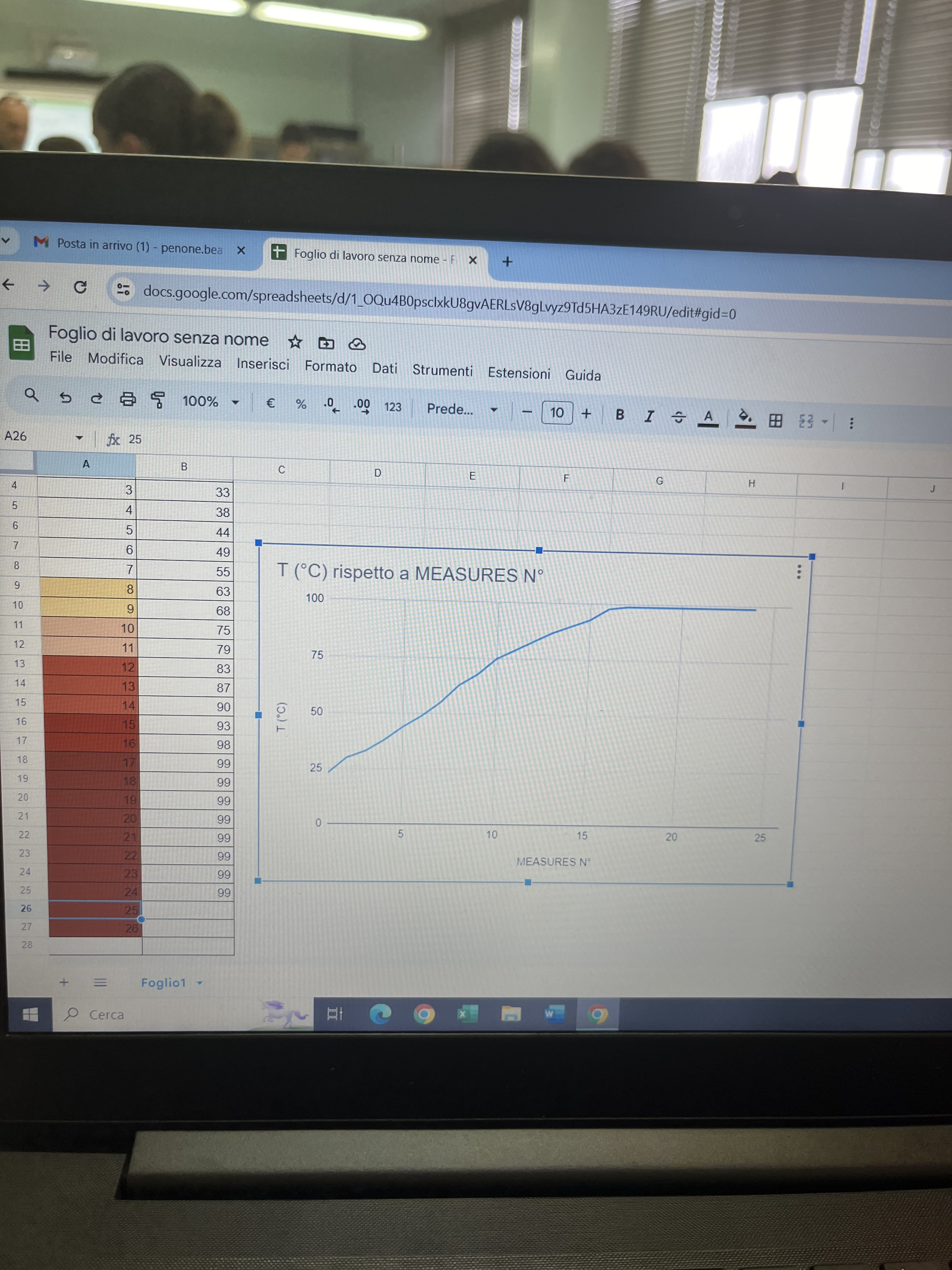Activate the paint format tool
The image size is (952, 1270).
(158, 400)
